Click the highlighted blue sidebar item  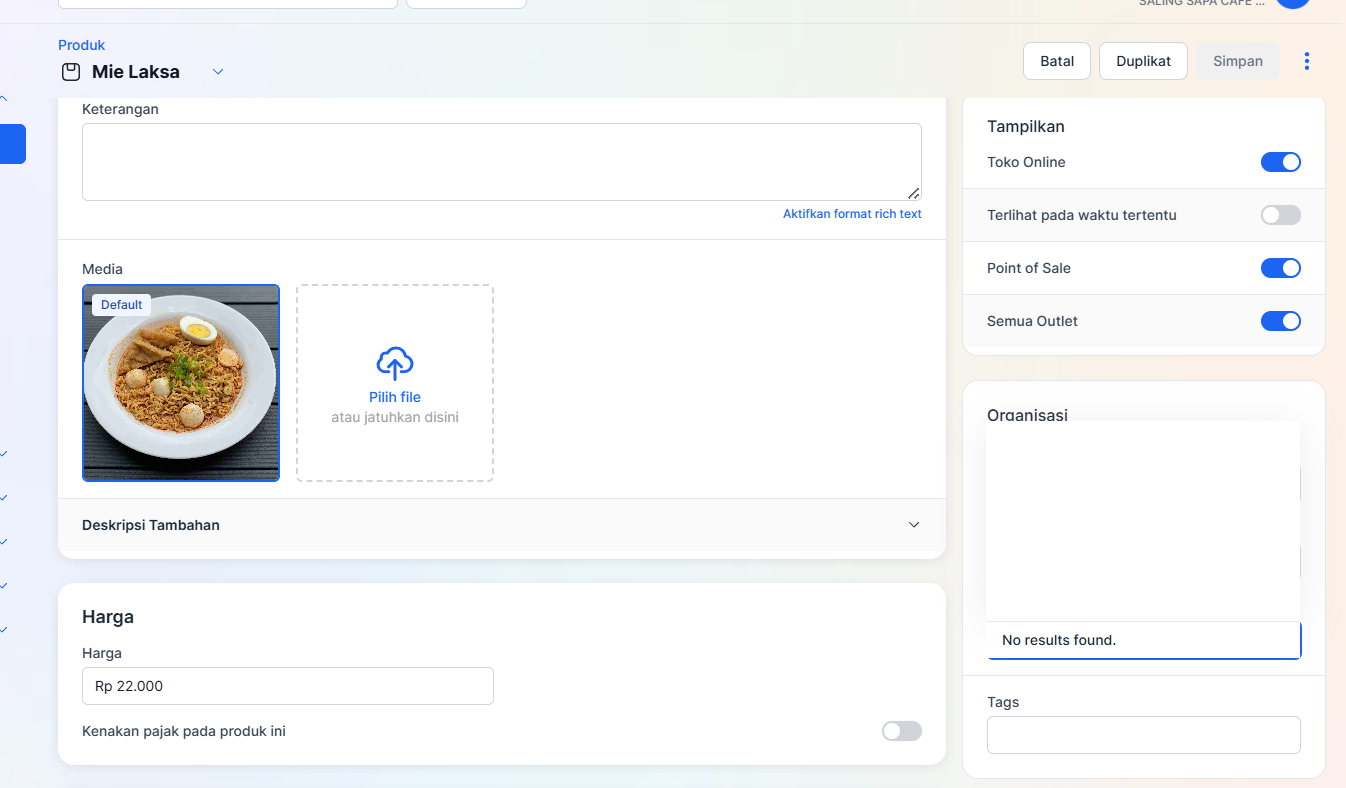click(x=13, y=144)
